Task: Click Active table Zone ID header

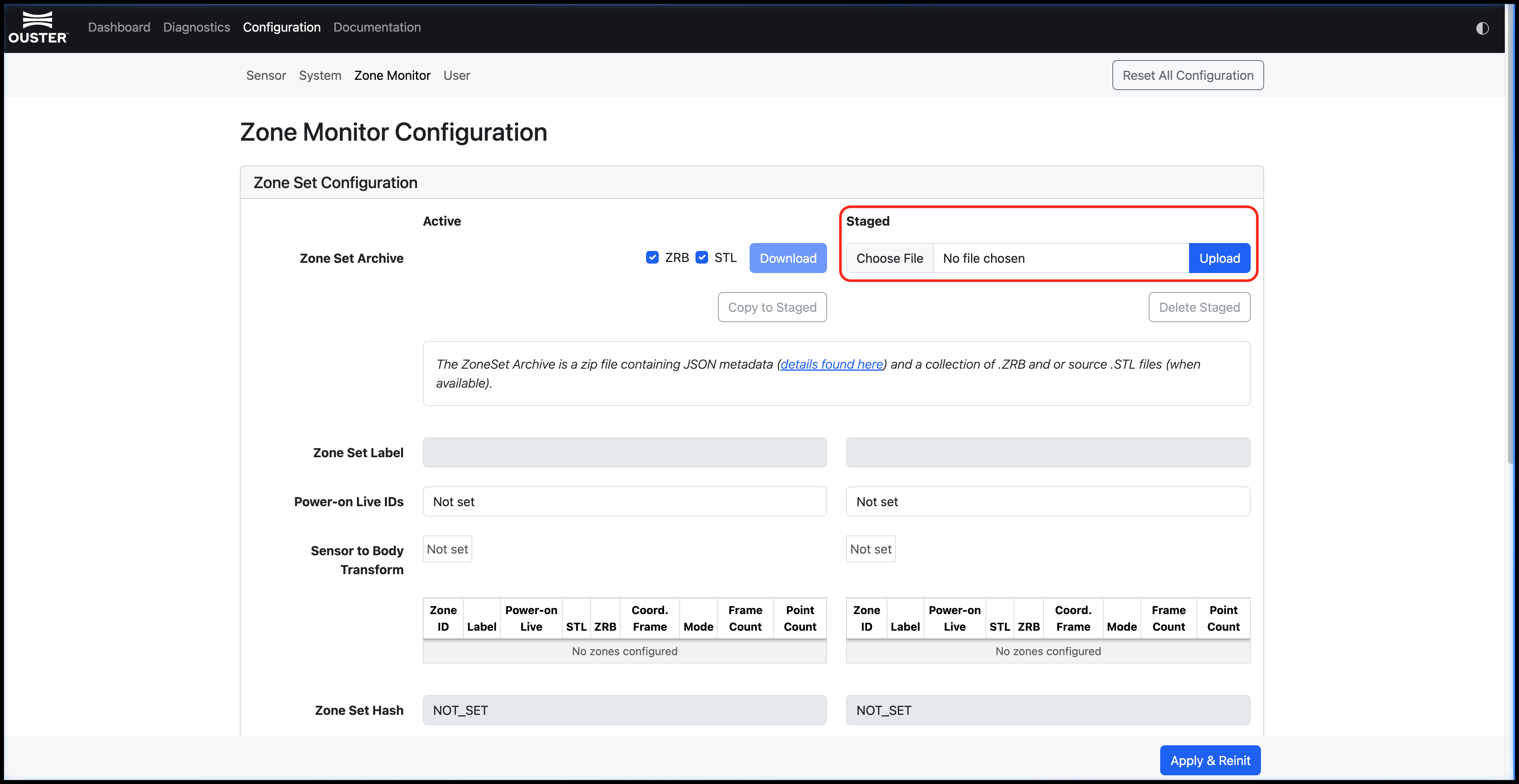Action: pos(443,618)
